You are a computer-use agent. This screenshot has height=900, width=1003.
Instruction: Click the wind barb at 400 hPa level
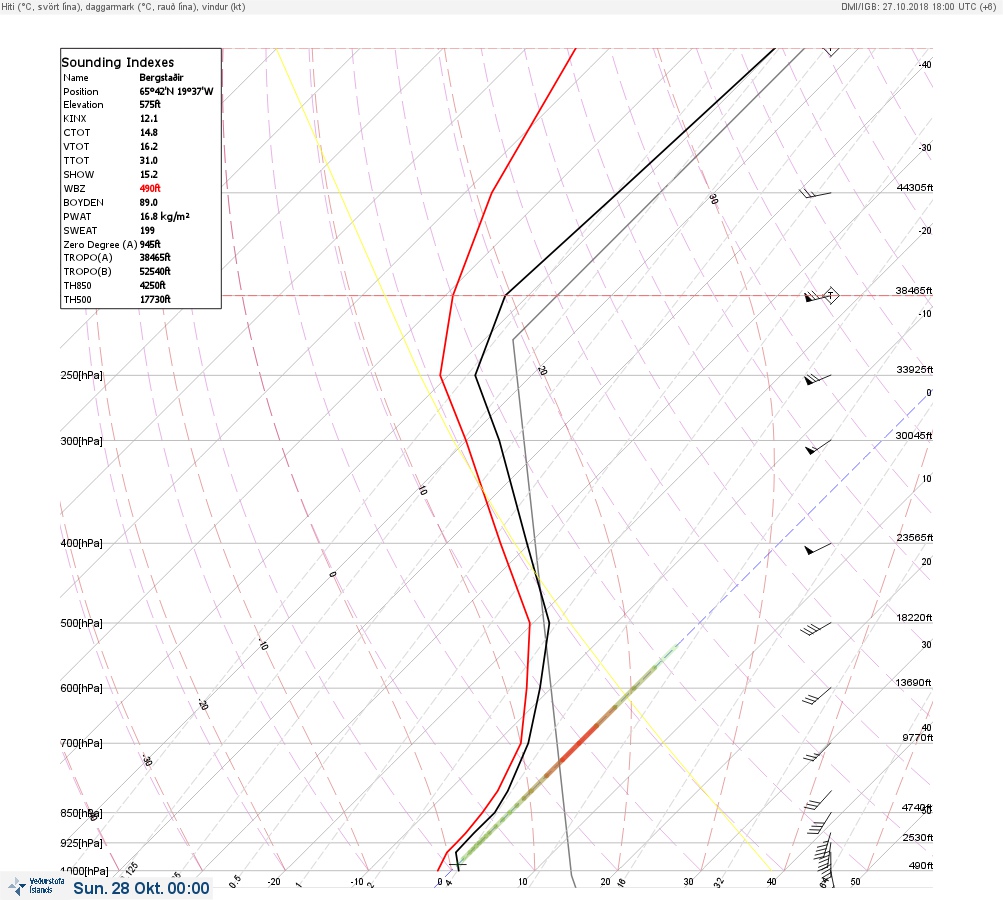click(x=818, y=548)
